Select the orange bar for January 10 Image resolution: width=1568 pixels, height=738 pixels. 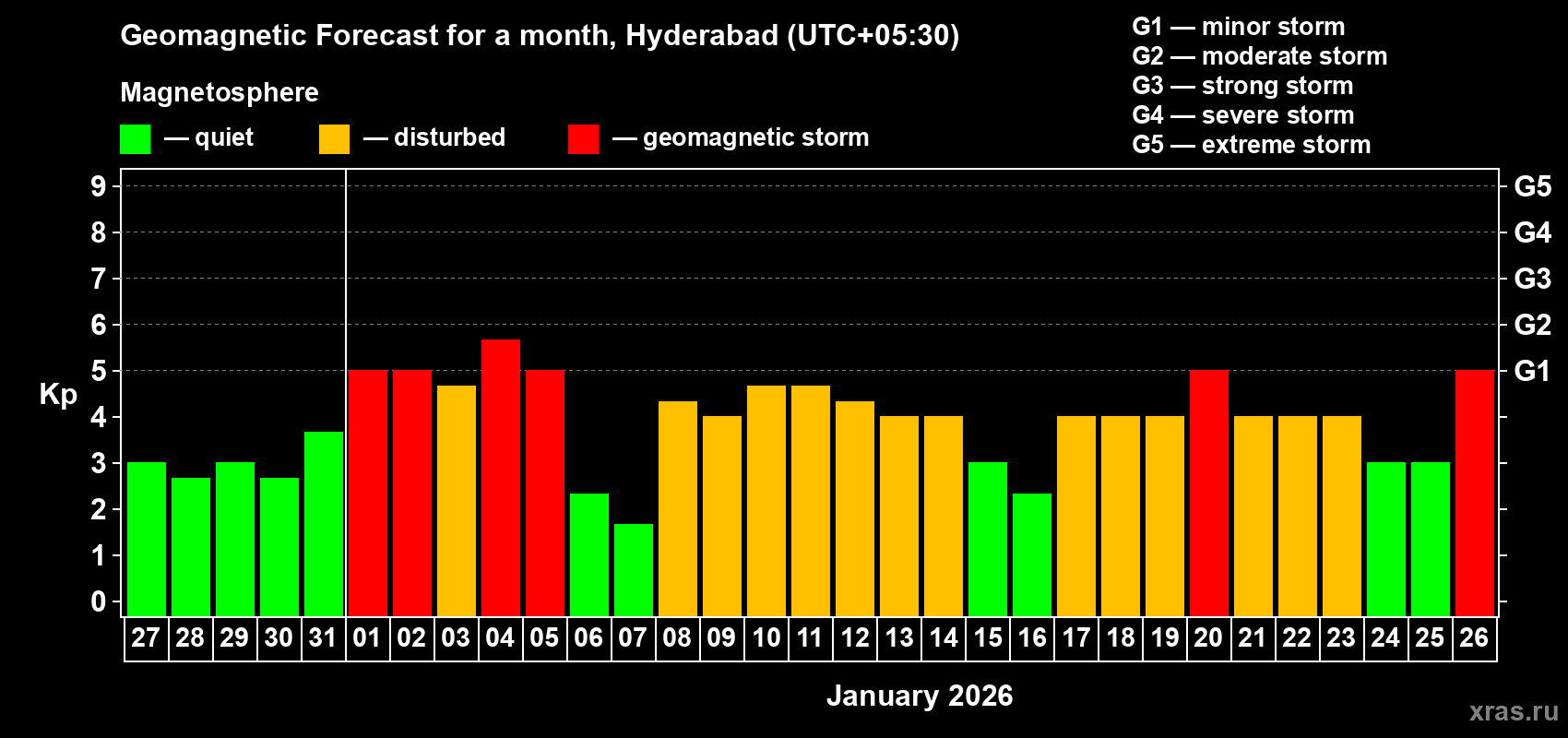click(766, 501)
